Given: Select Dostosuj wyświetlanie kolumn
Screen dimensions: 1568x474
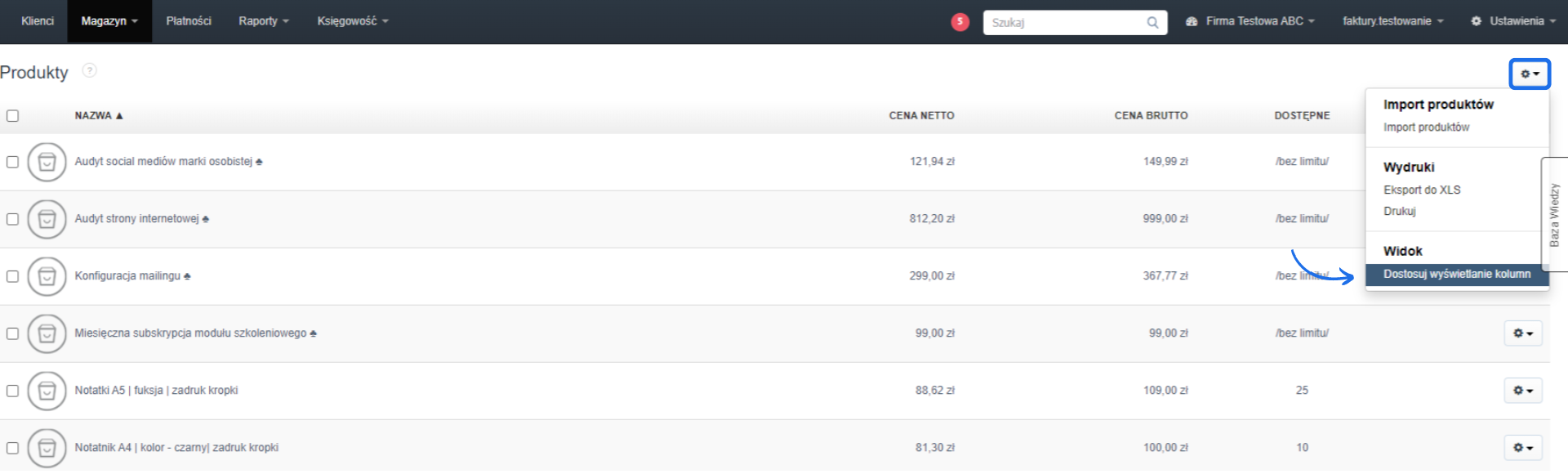Looking at the screenshot, I should pos(1457,275).
